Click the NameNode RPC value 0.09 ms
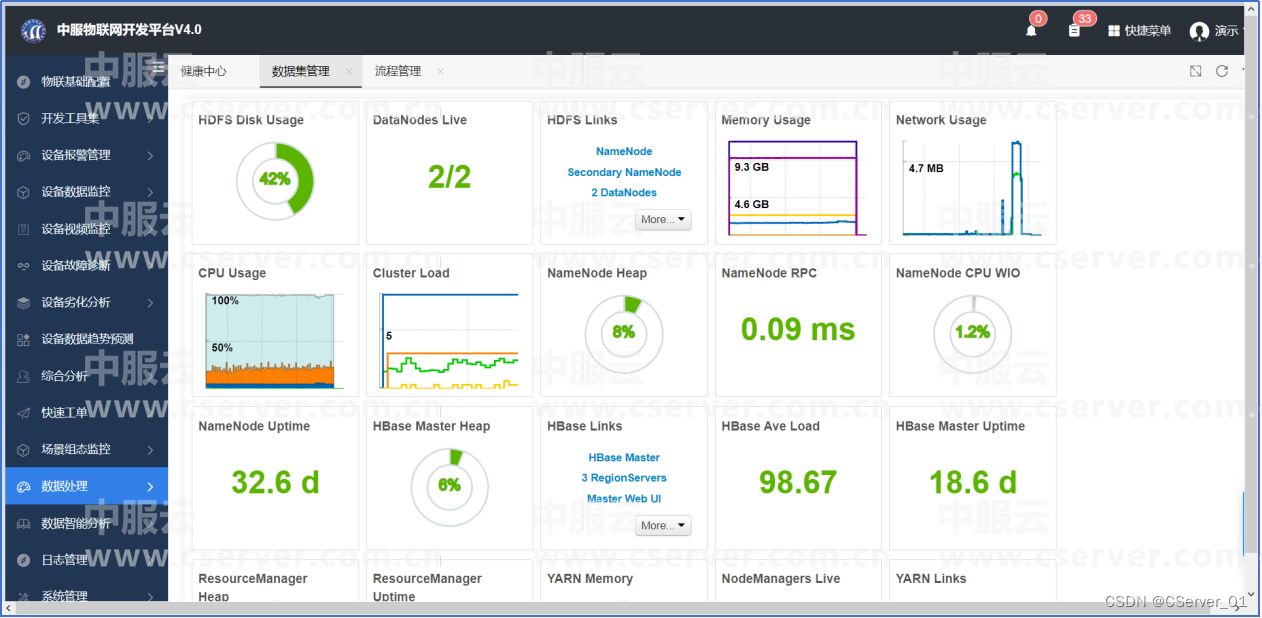 pos(798,329)
